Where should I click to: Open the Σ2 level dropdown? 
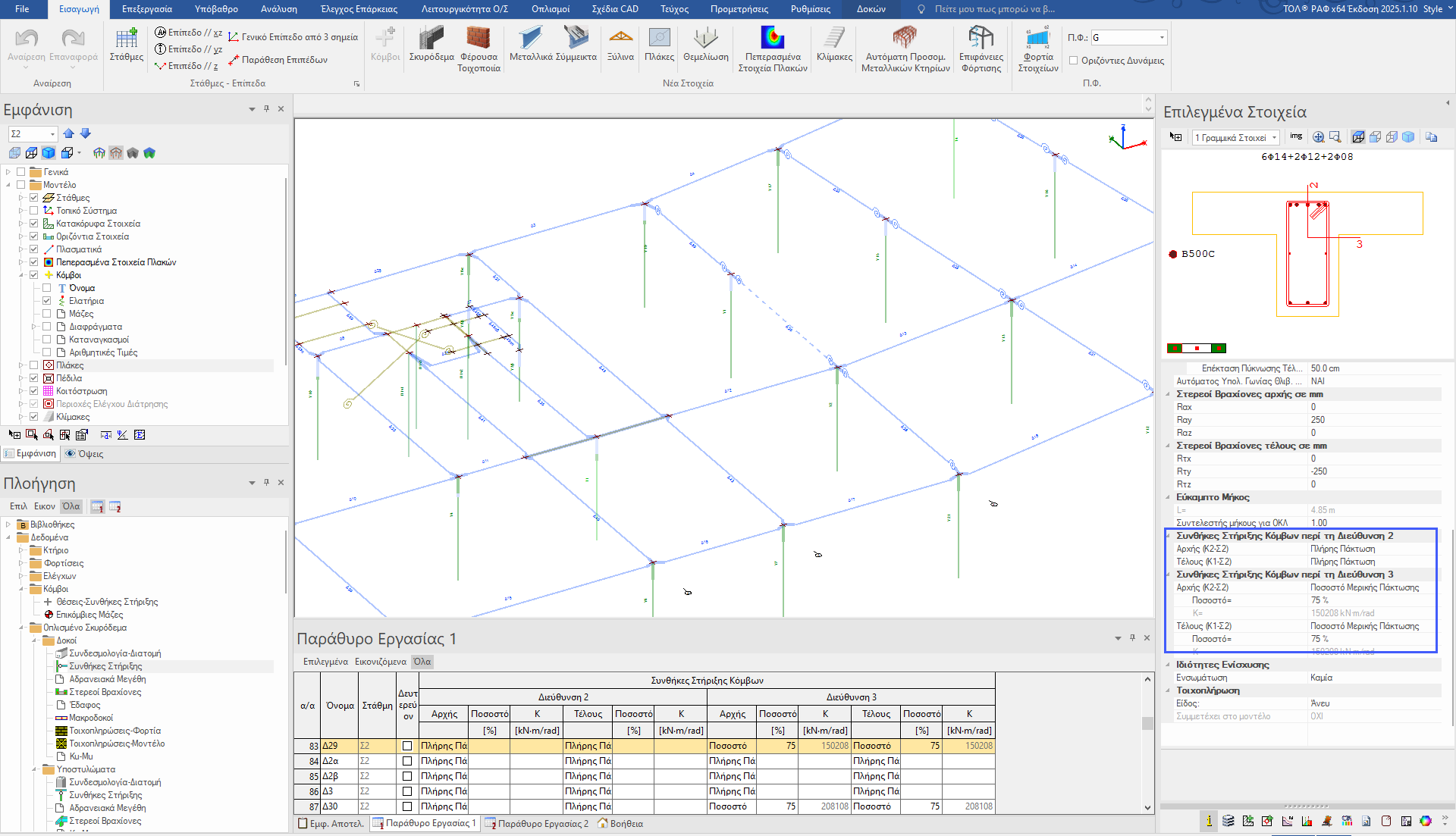(52, 134)
